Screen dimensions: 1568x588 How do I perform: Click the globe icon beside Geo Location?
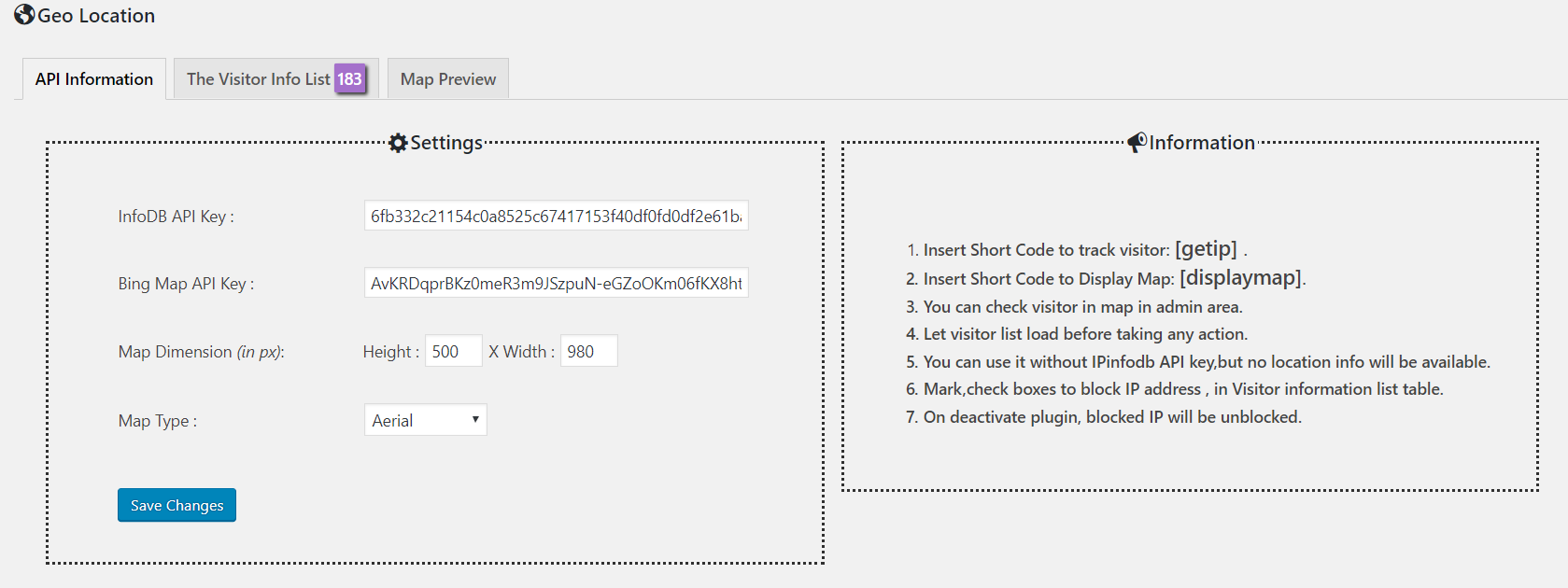[x=24, y=15]
